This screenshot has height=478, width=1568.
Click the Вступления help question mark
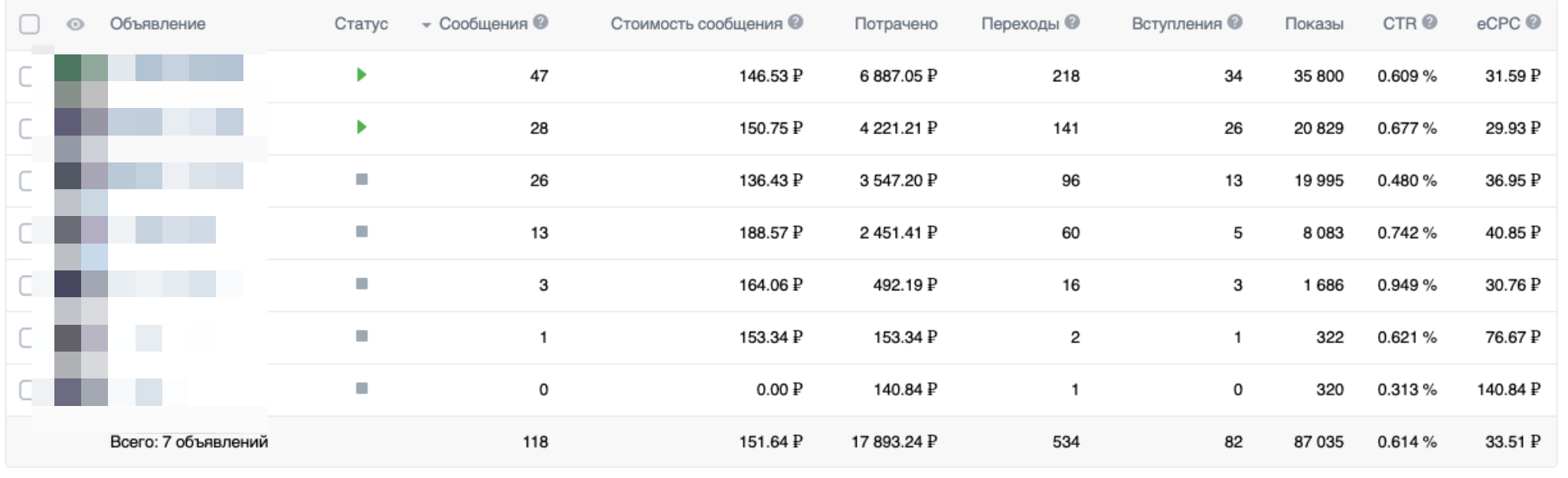point(1234,22)
